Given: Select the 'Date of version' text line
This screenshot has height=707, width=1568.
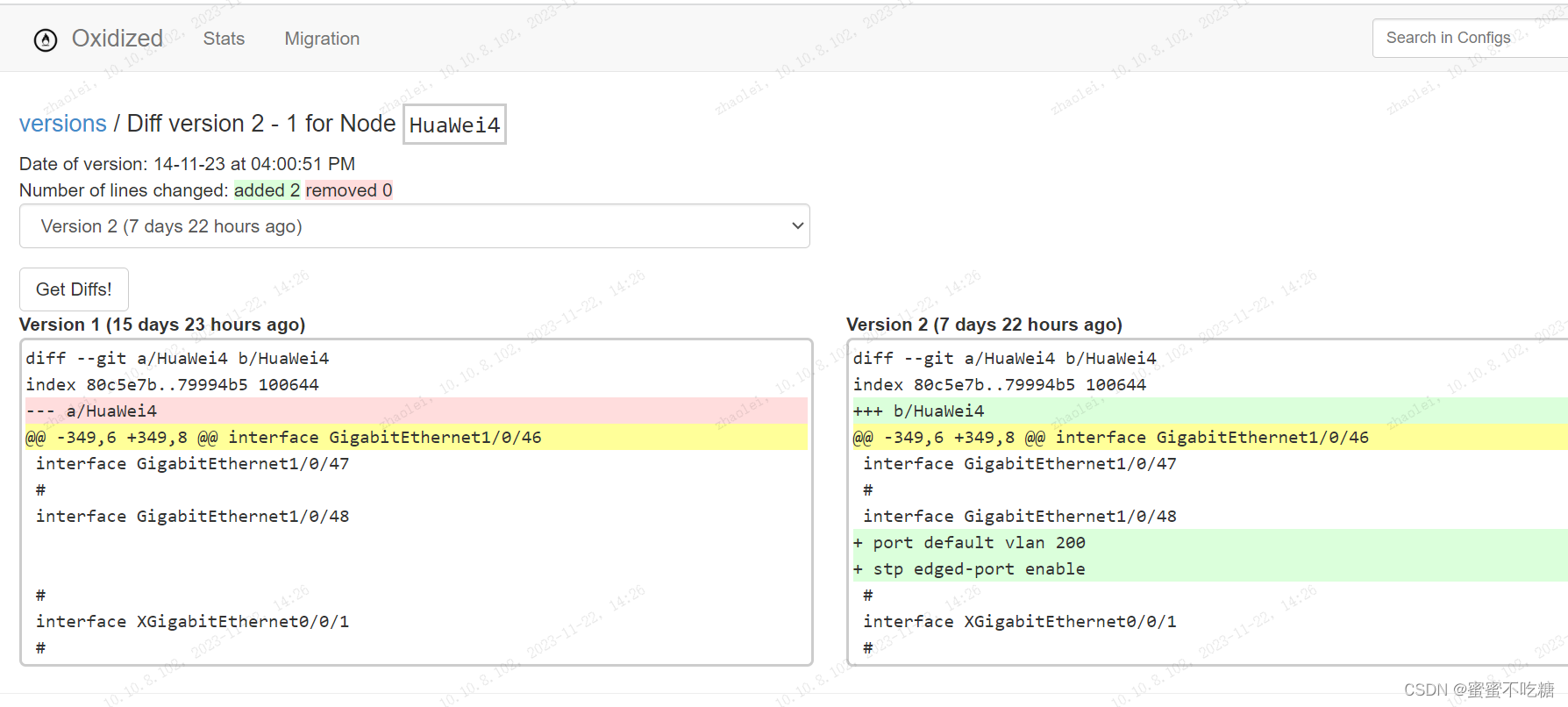Looking at the screenshot, I should (x=187, y=164).
